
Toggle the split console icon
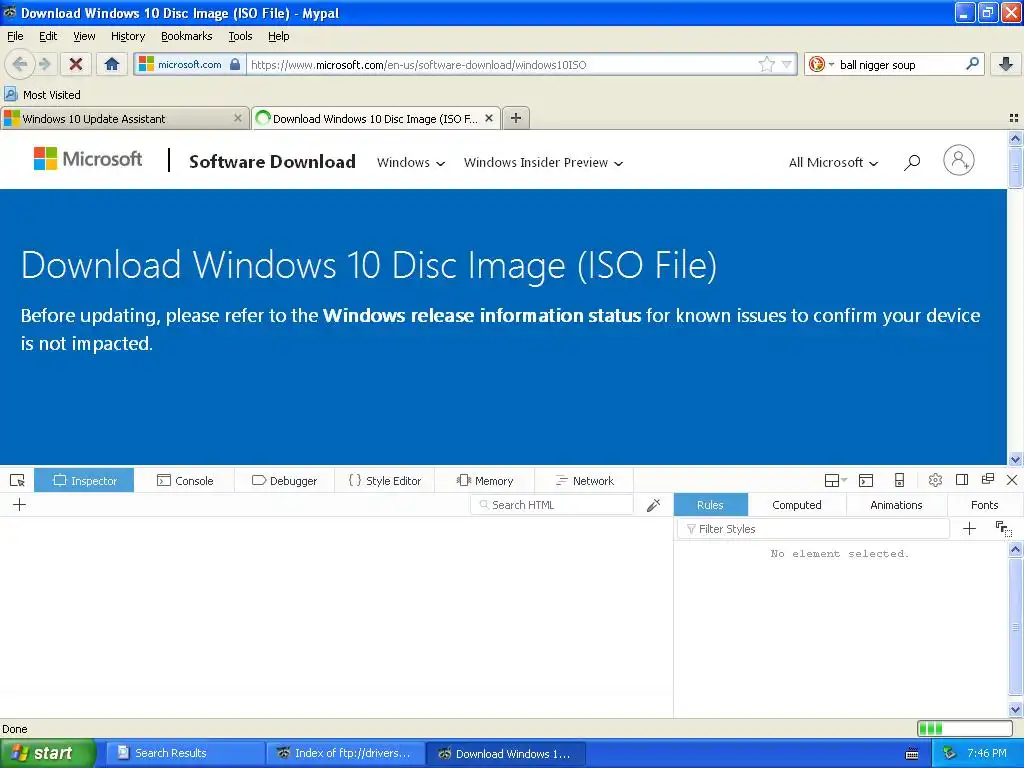coord(866,481)
